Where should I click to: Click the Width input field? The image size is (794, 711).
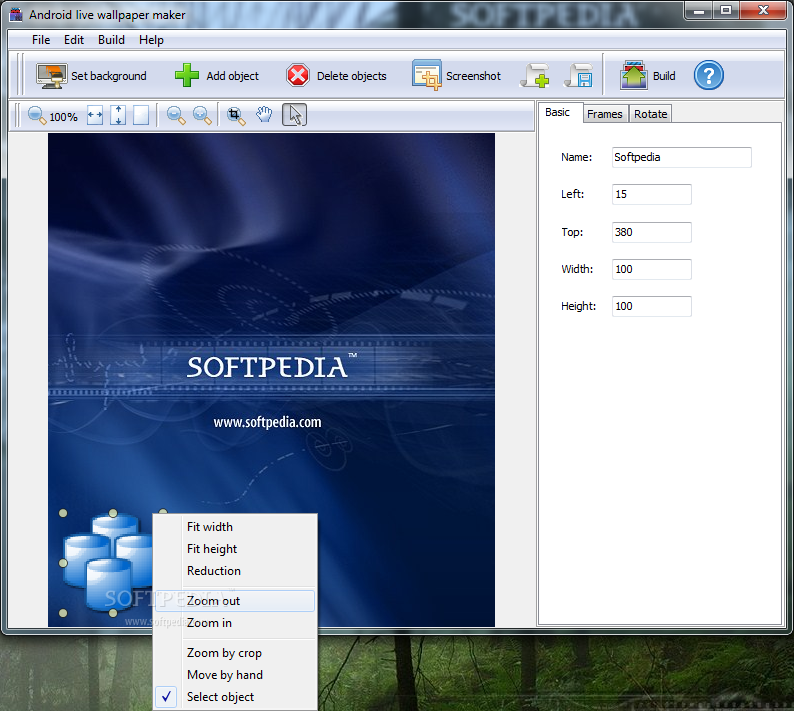coord(652,269)
